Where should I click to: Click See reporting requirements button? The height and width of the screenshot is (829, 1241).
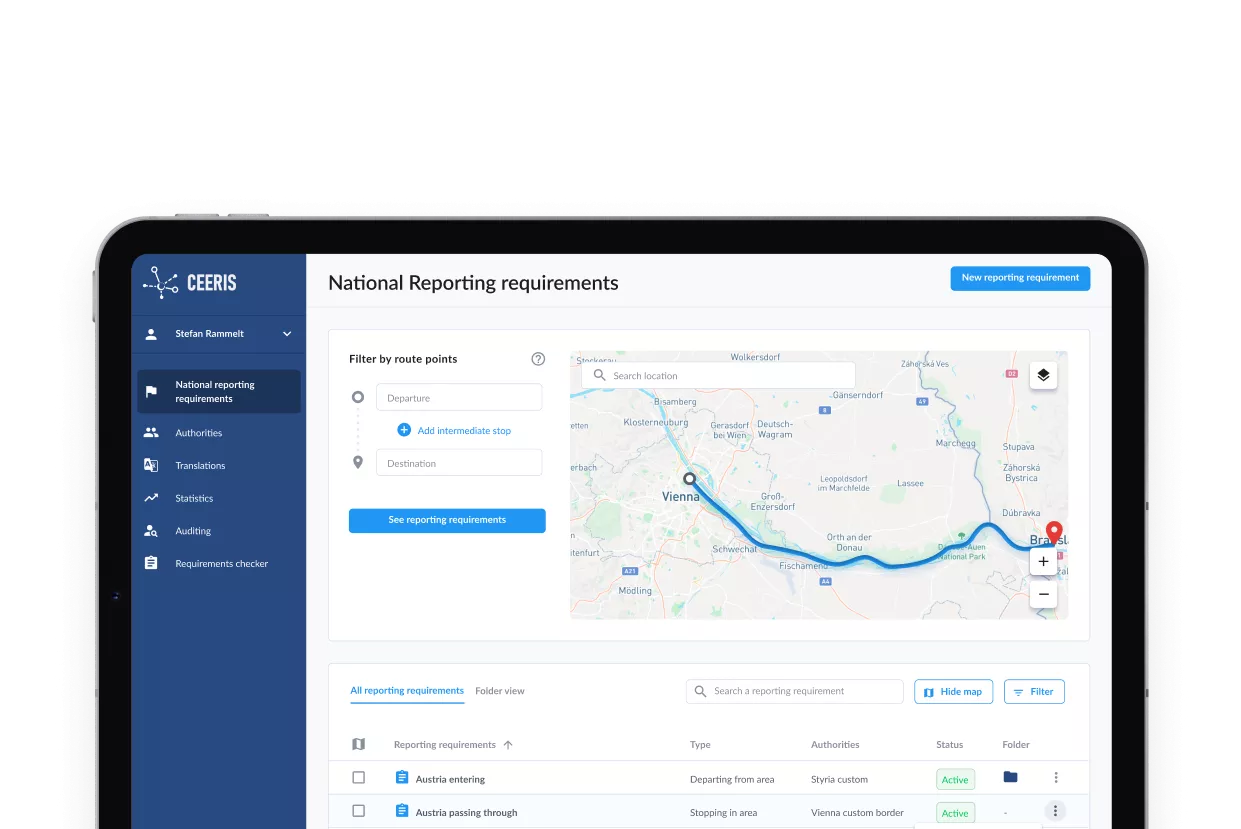point(447,521)
